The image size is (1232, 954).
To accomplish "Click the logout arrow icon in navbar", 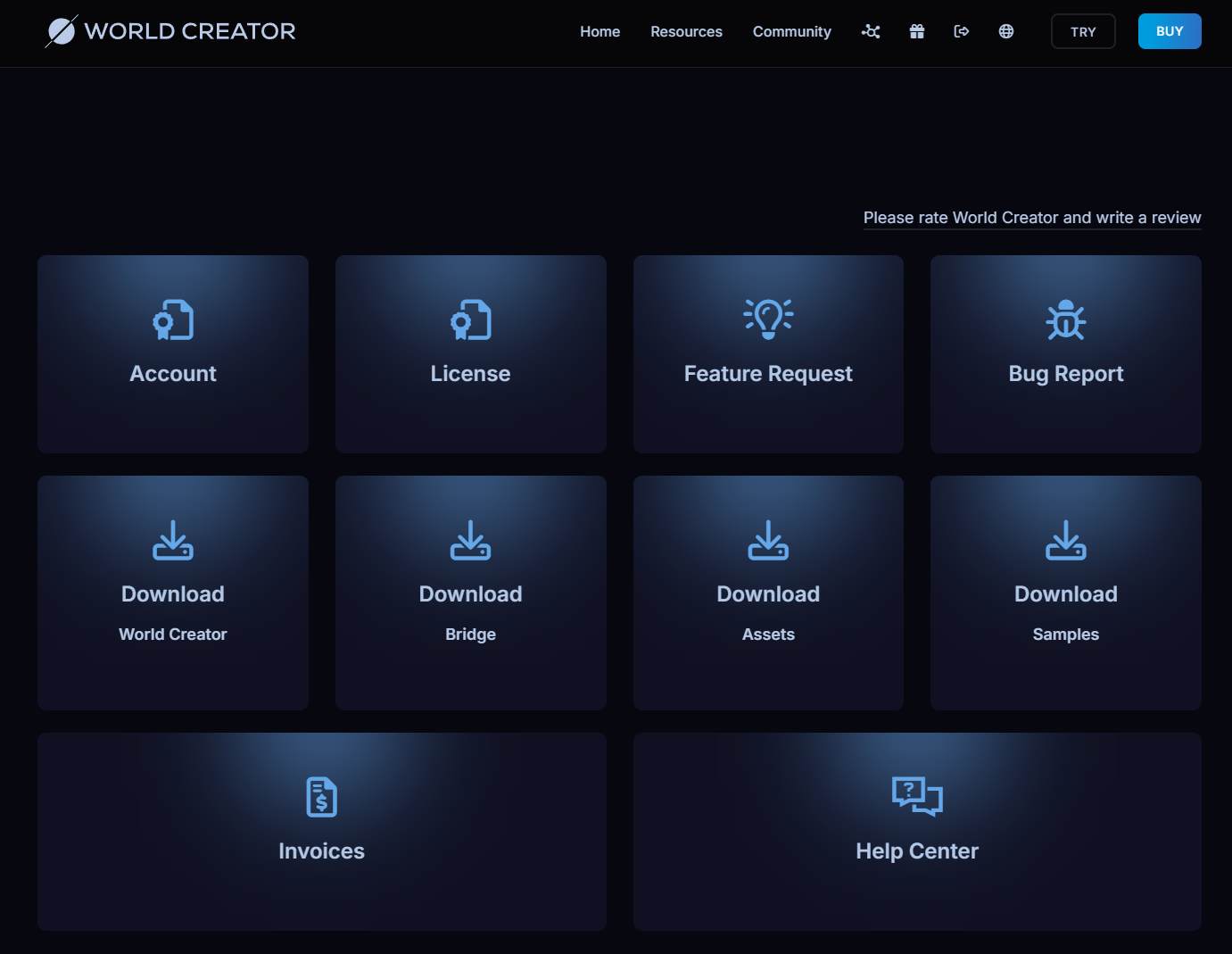I will [962, 31].
